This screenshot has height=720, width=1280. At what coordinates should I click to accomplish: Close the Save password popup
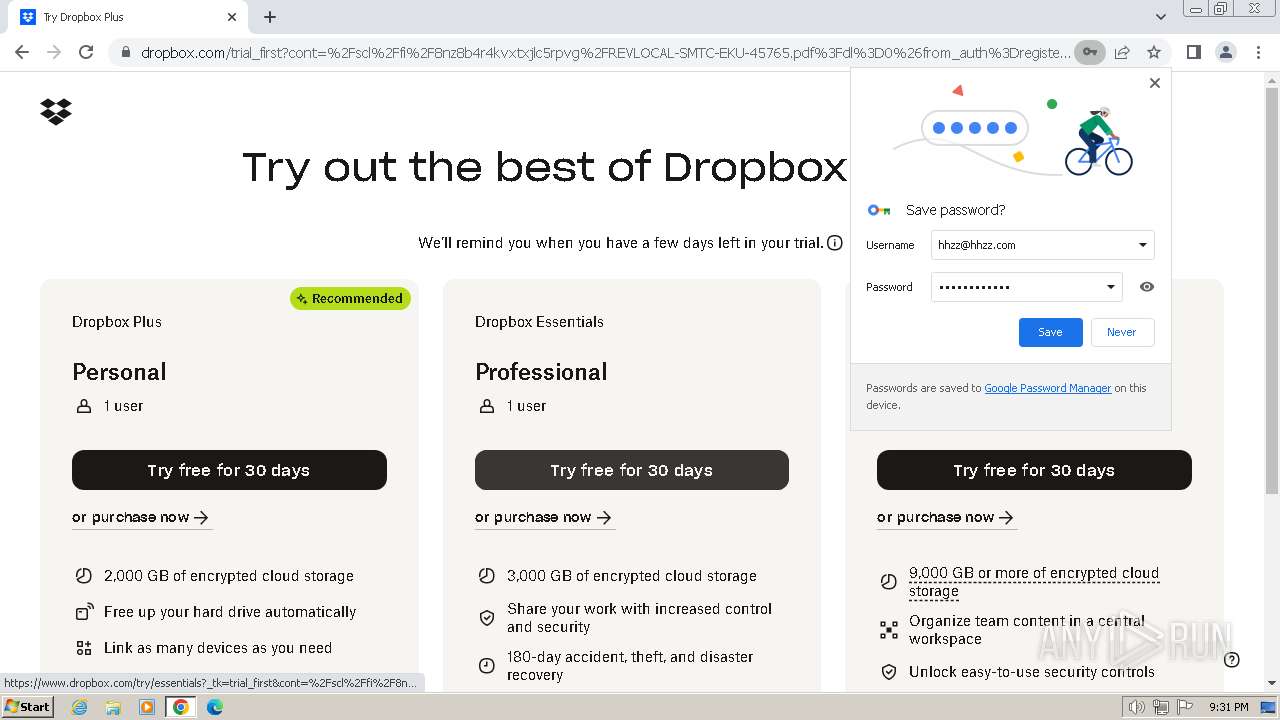tap(1155, 83)
